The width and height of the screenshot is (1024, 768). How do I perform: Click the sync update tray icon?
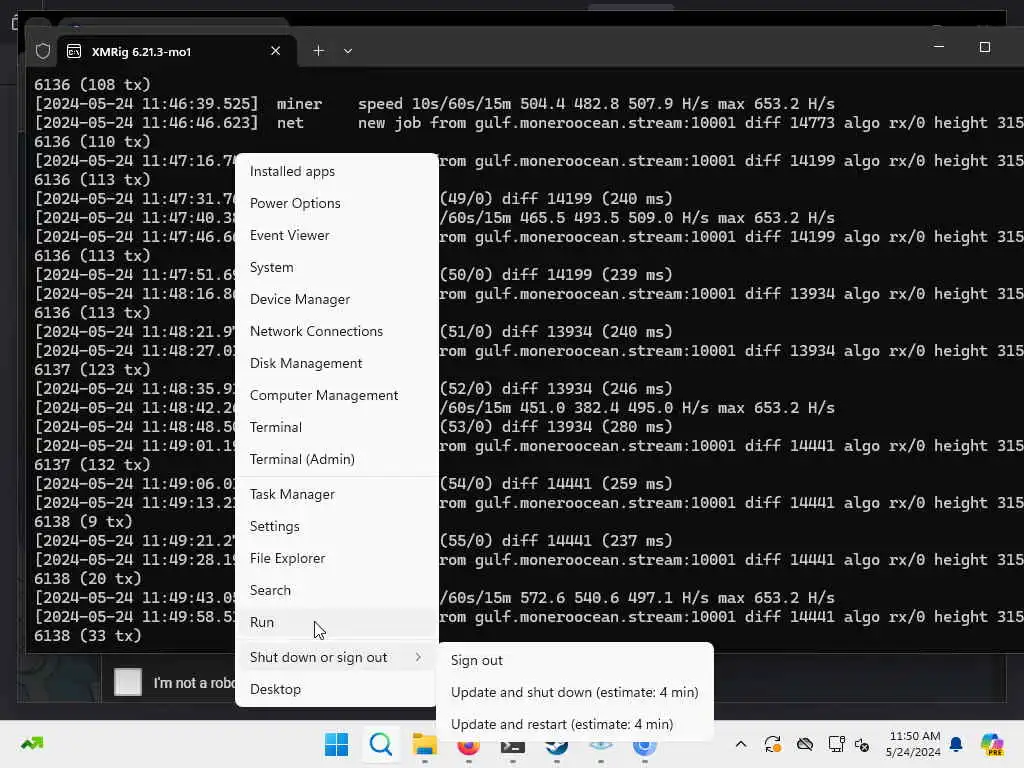click(x=773, y=744)
